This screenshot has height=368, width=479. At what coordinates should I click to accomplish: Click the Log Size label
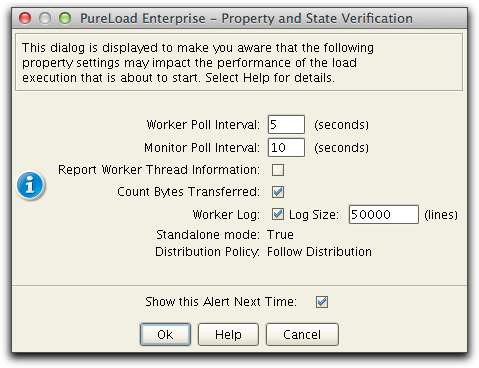click(x=313, y=215)
